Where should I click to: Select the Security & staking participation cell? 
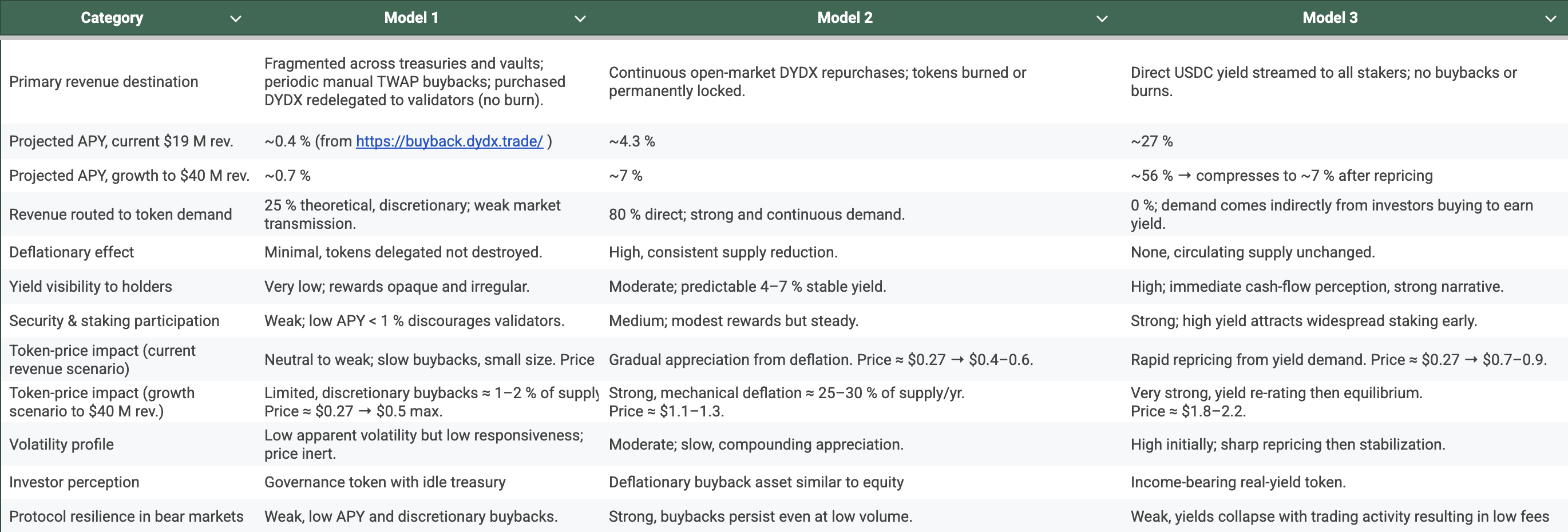coord(114,321)
